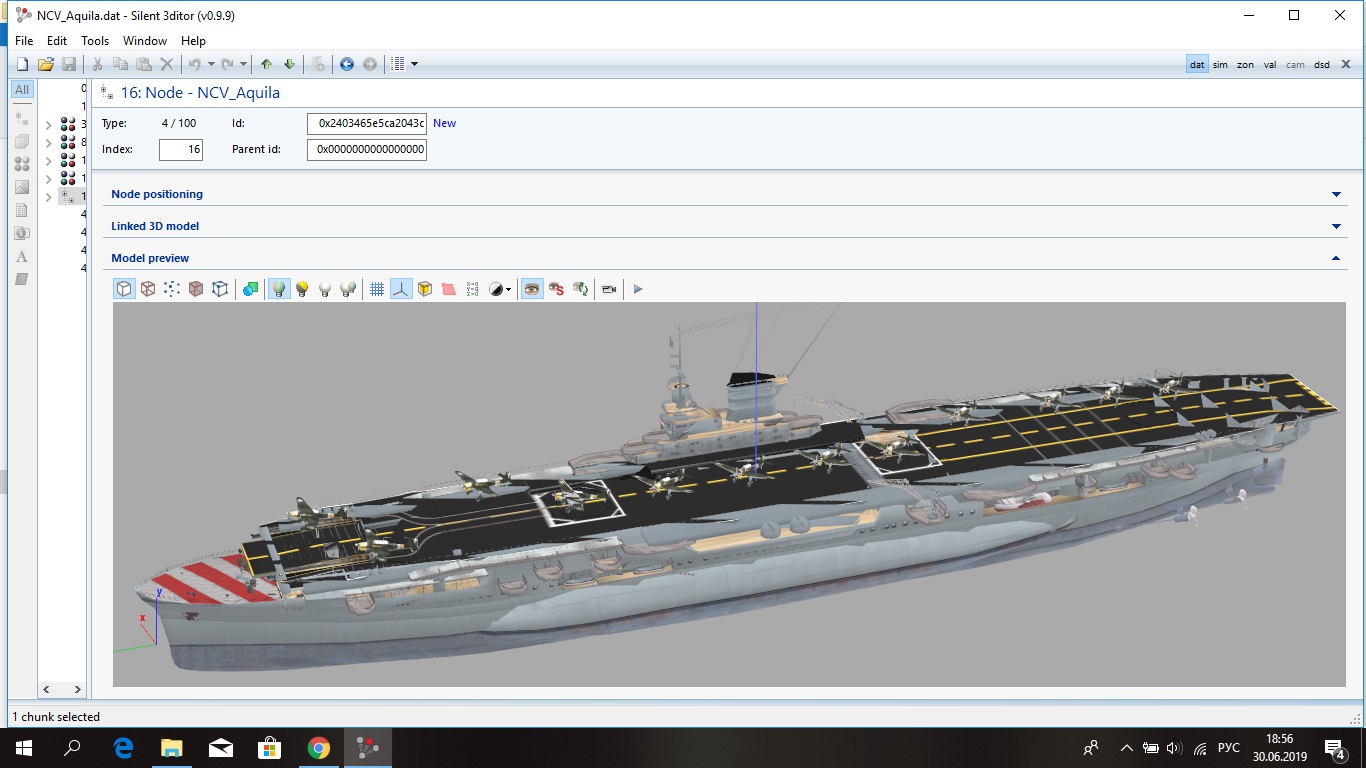Click the Index input field
Image resolution: width=1366 pixels, height=768 pixels.
(181, 150)
